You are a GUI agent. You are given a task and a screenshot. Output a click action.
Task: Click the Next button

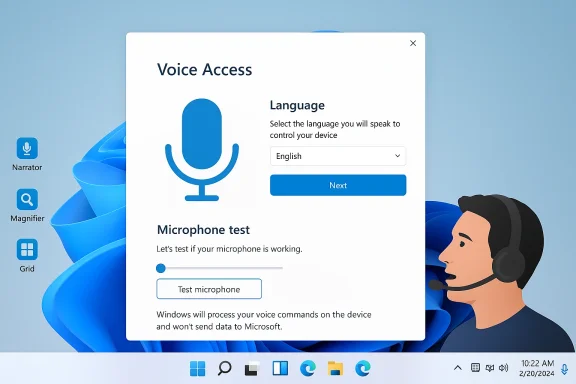(x=338, y=185)
